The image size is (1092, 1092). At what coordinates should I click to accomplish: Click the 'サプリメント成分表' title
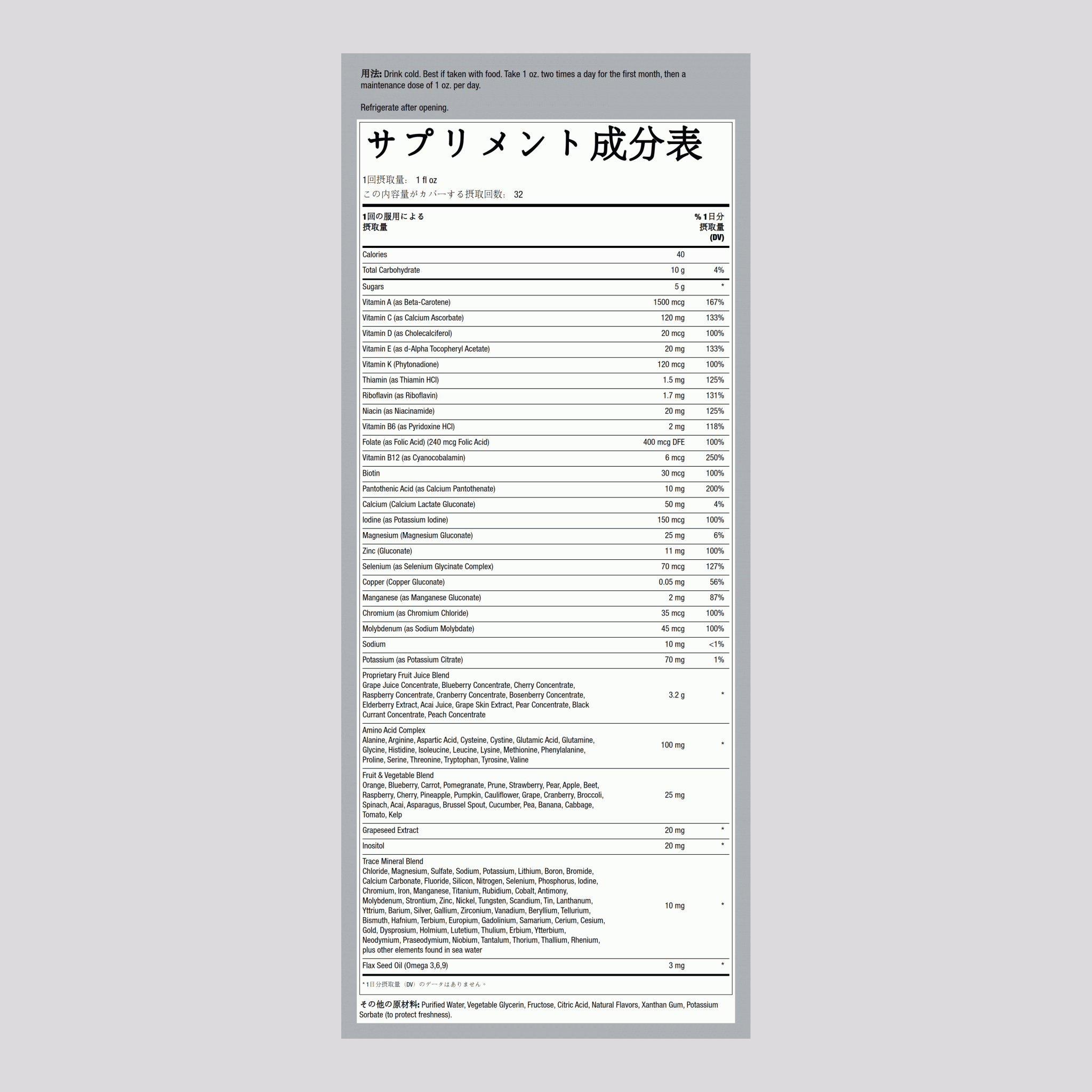pos(535,144)
